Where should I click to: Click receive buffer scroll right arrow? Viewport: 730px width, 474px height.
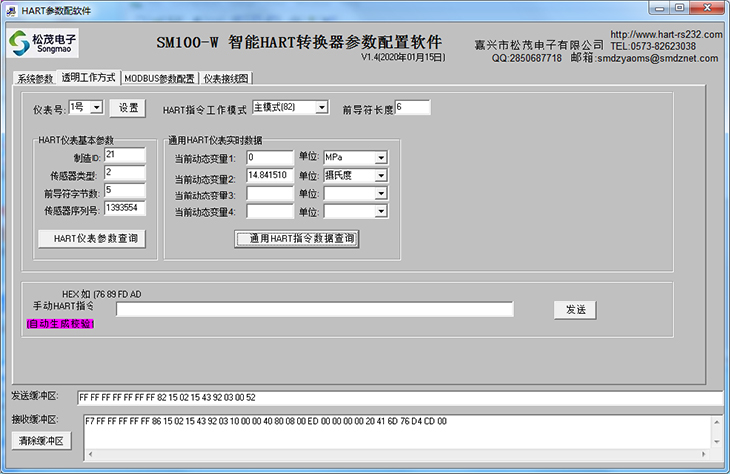click(703, 454)
